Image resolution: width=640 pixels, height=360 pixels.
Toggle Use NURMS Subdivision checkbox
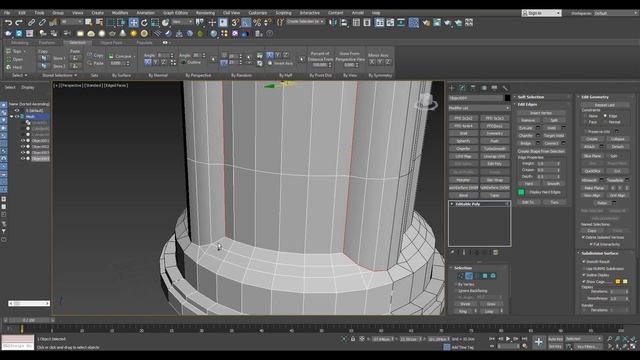point(584,269)
